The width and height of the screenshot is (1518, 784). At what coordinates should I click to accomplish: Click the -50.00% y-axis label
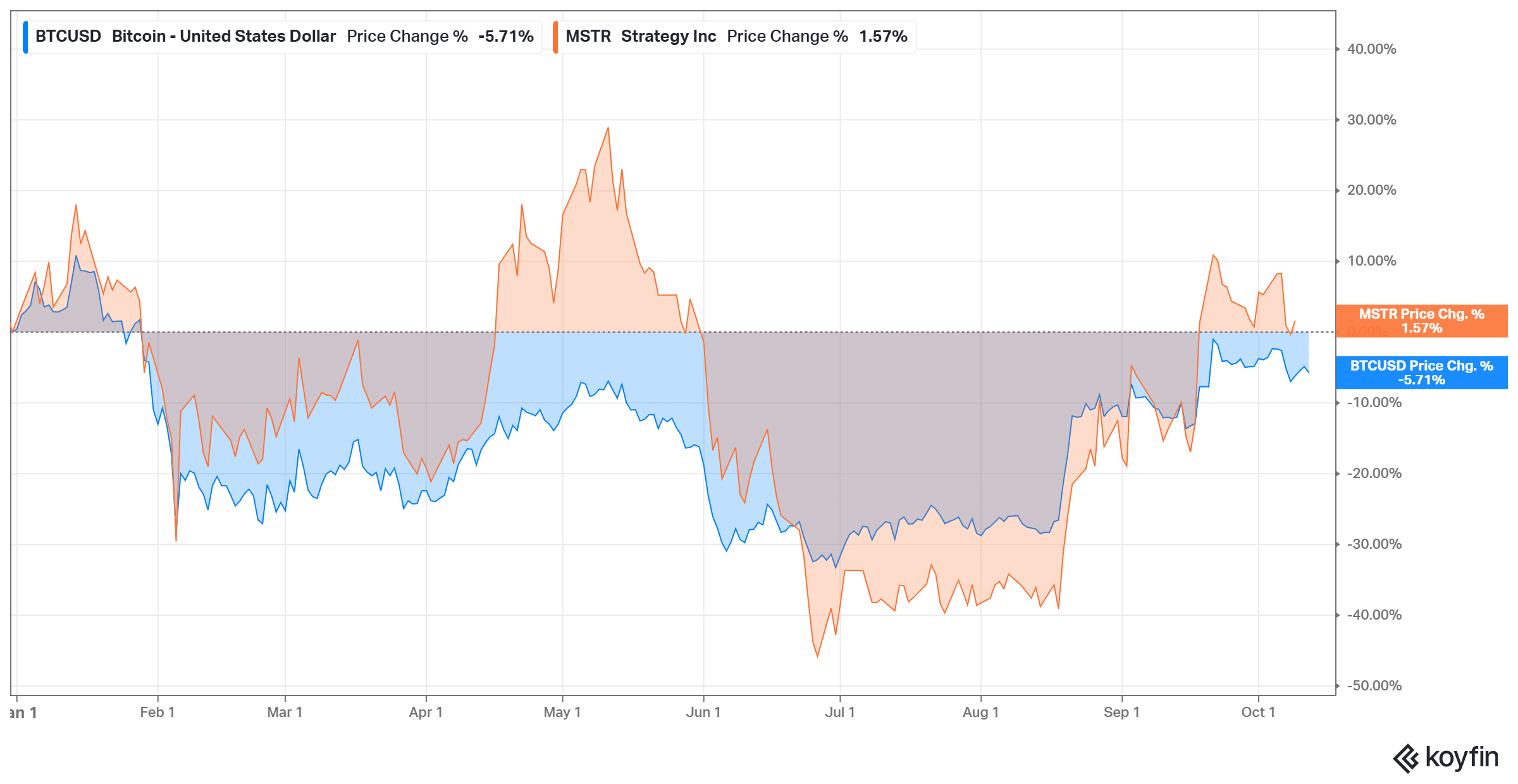coord(1374,685)
